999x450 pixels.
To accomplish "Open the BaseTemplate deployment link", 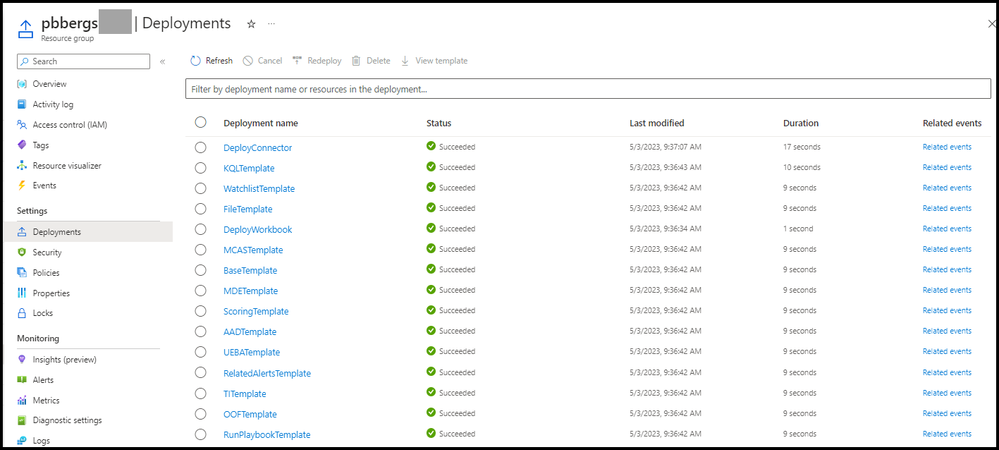I will (250, 270).
